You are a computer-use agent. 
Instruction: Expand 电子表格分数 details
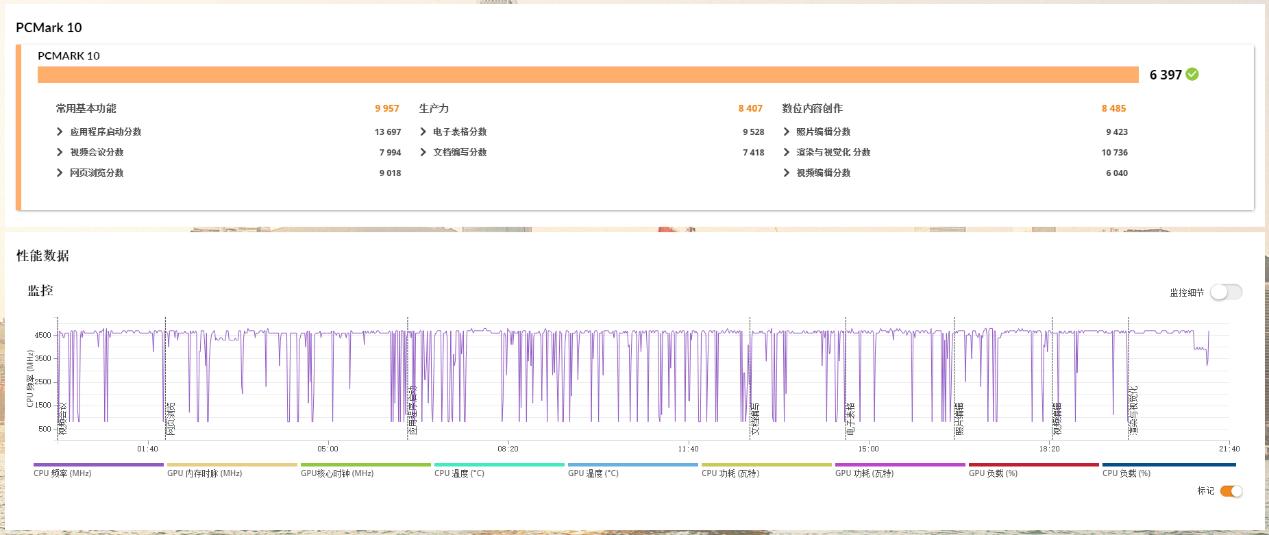point(423,132)
